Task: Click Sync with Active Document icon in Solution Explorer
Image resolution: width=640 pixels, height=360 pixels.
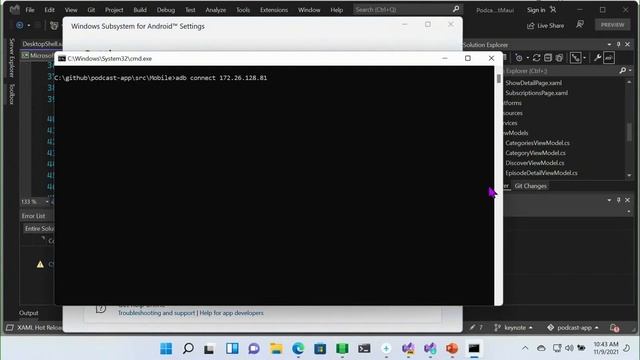Action: [x=536, y=58]
